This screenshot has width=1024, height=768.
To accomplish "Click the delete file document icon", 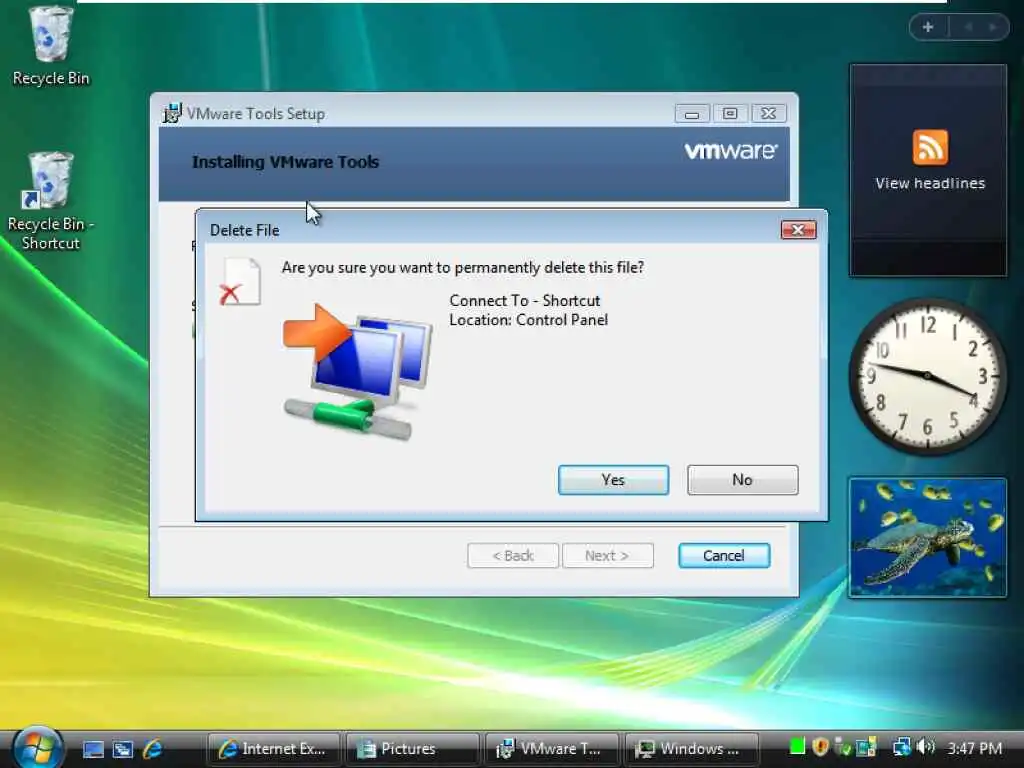I will pyautogui.click(x=240, y=282).
